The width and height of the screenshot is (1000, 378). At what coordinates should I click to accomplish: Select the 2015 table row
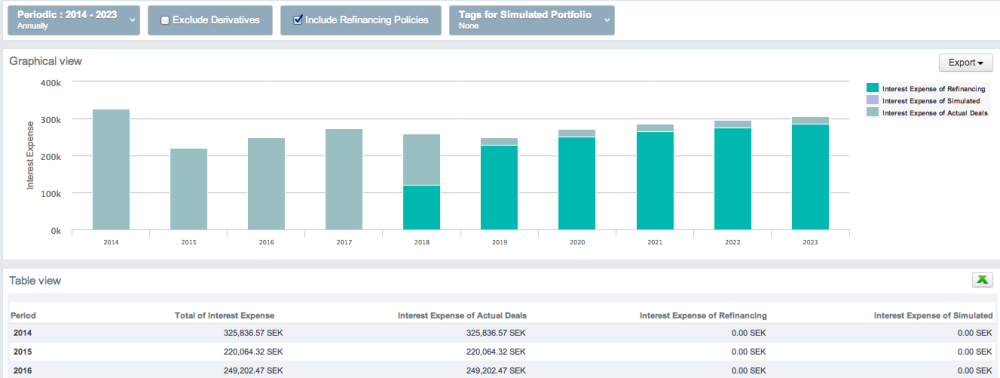(x=500, y=351)
